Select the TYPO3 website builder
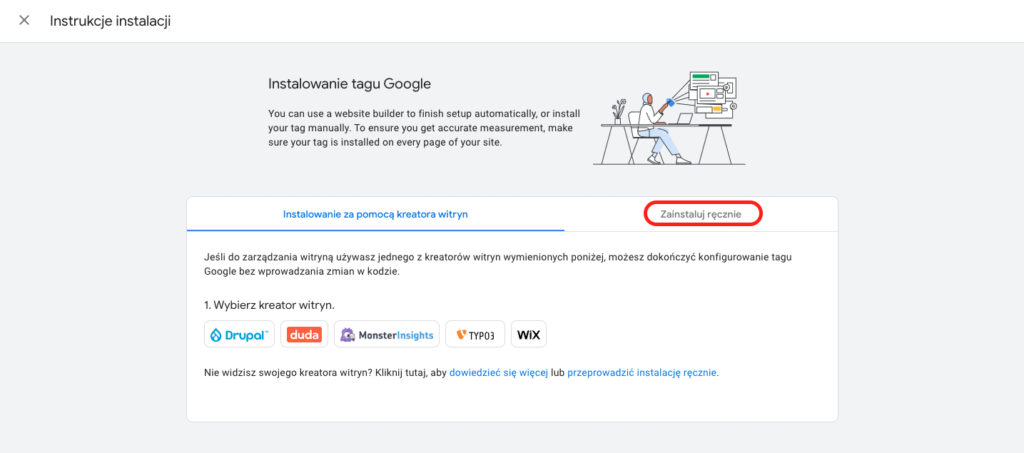 point(475,335)
